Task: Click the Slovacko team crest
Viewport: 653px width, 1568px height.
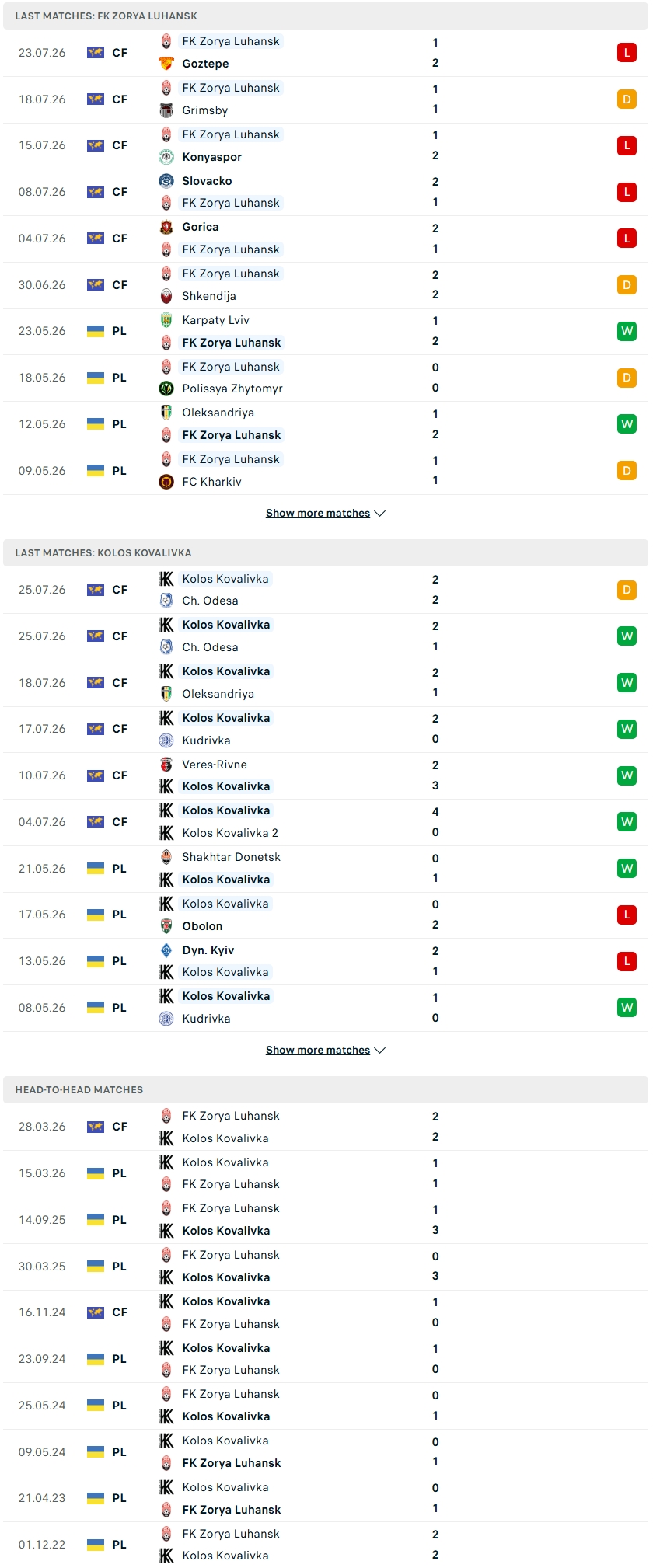Action: point(166,181)
